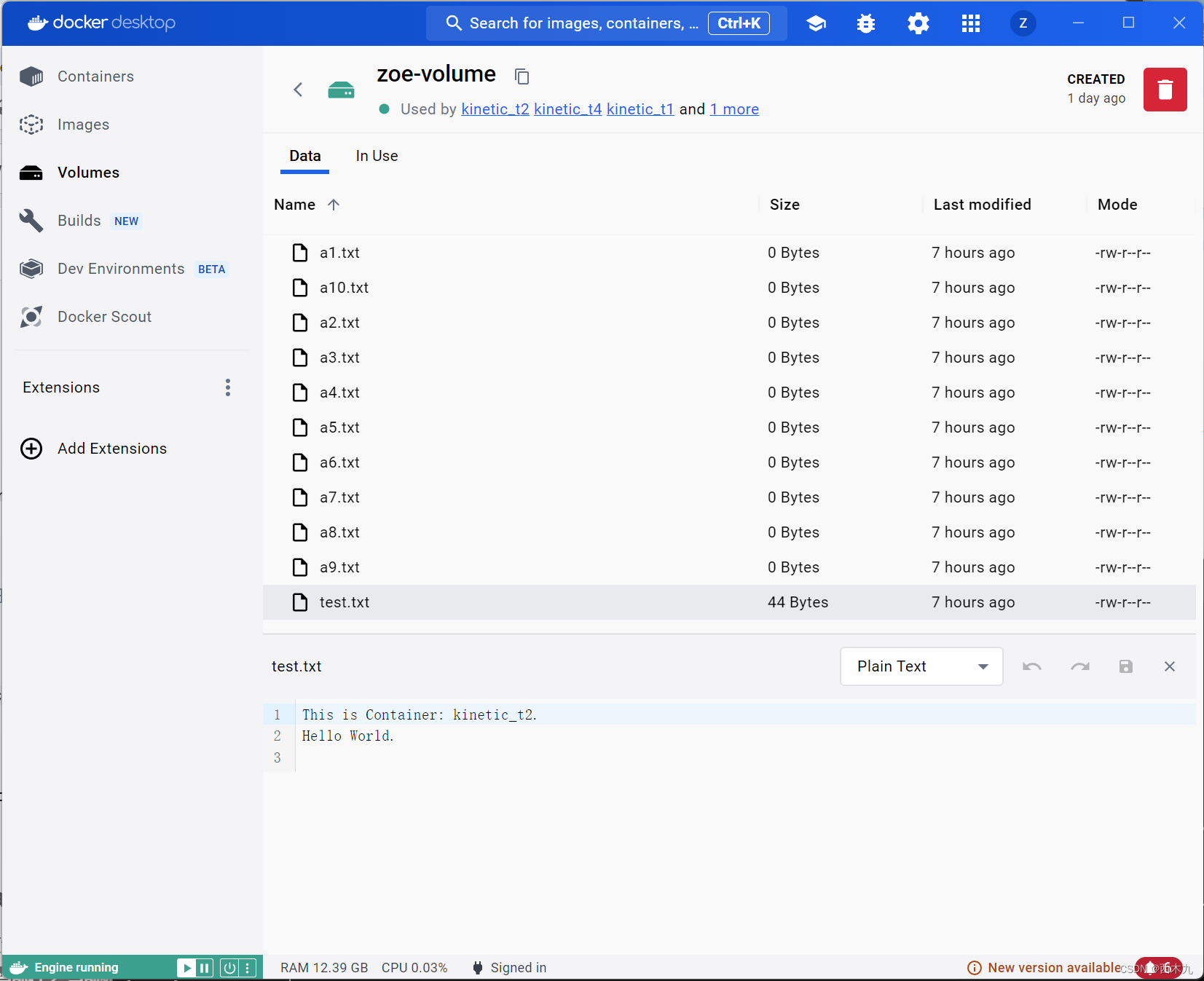
Task: Select Dev Environments menu label
Action: [x=121, y=269]
